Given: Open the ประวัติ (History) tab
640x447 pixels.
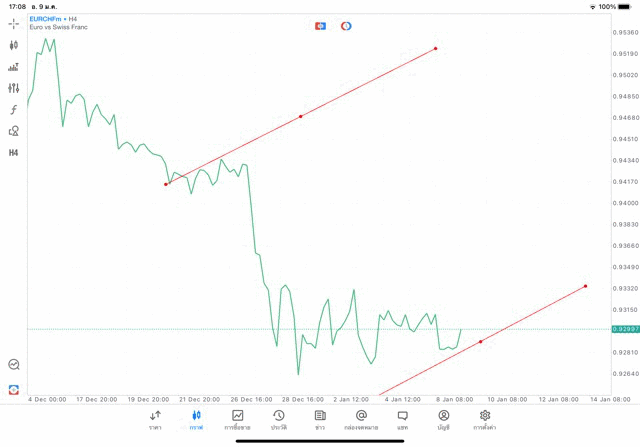Looking at the screenshot, I should 279,419.
